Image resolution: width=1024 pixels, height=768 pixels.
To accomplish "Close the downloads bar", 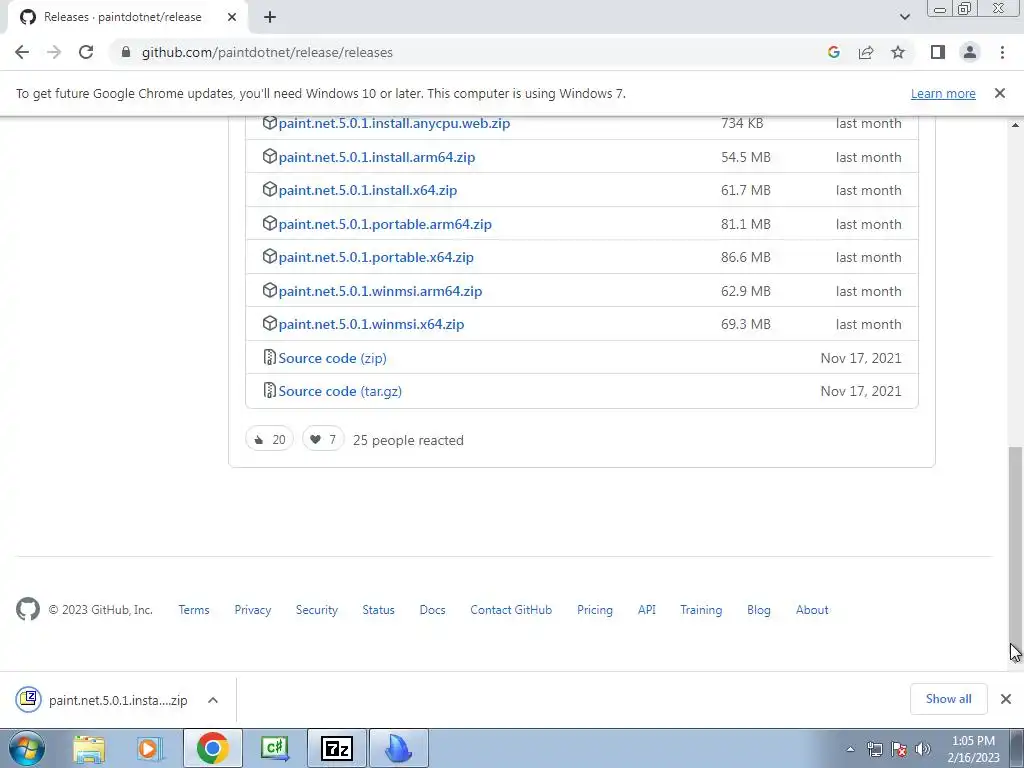I will pos(1006,699).
